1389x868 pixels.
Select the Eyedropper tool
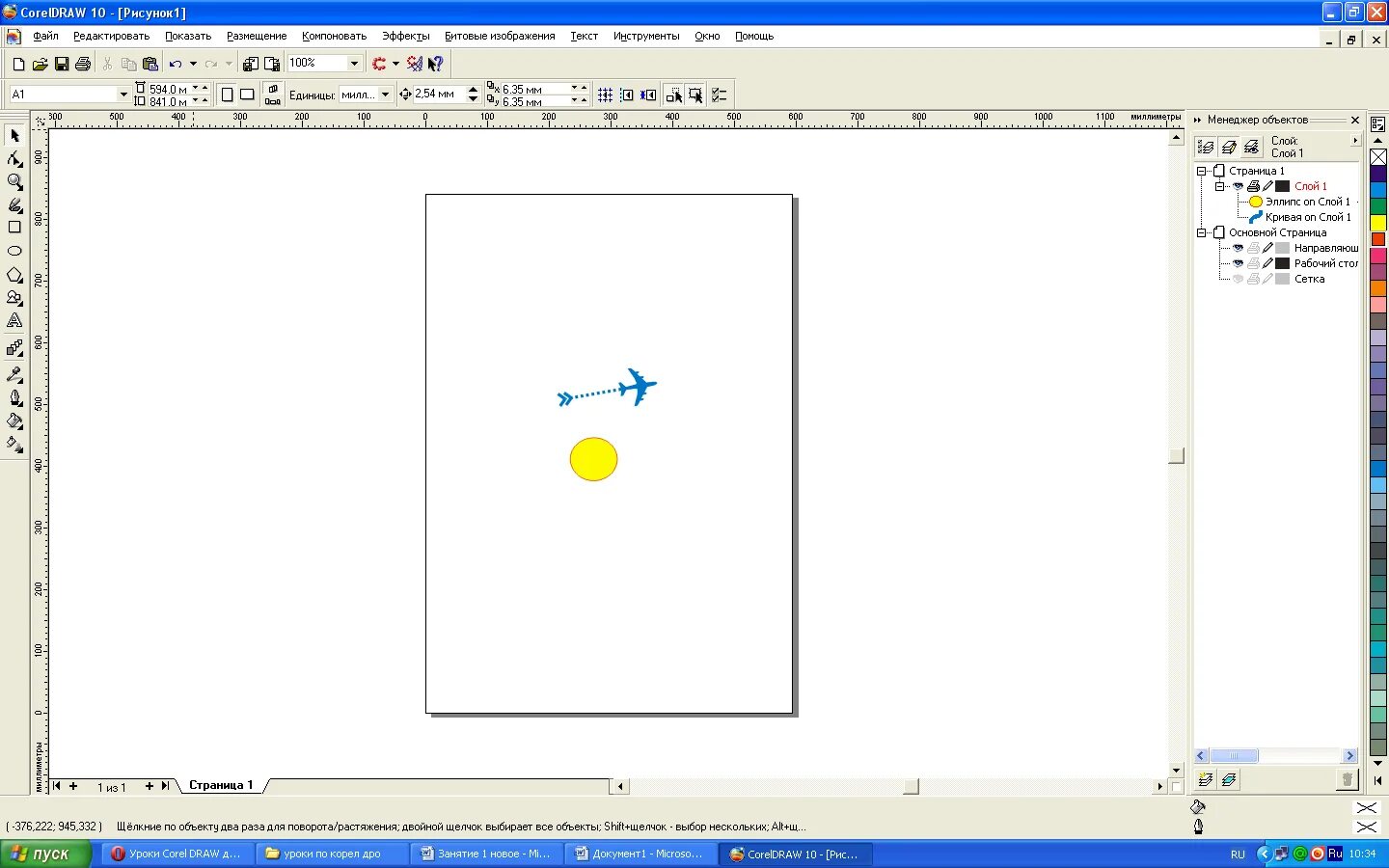pyautogui.click(x=14, y=374)
